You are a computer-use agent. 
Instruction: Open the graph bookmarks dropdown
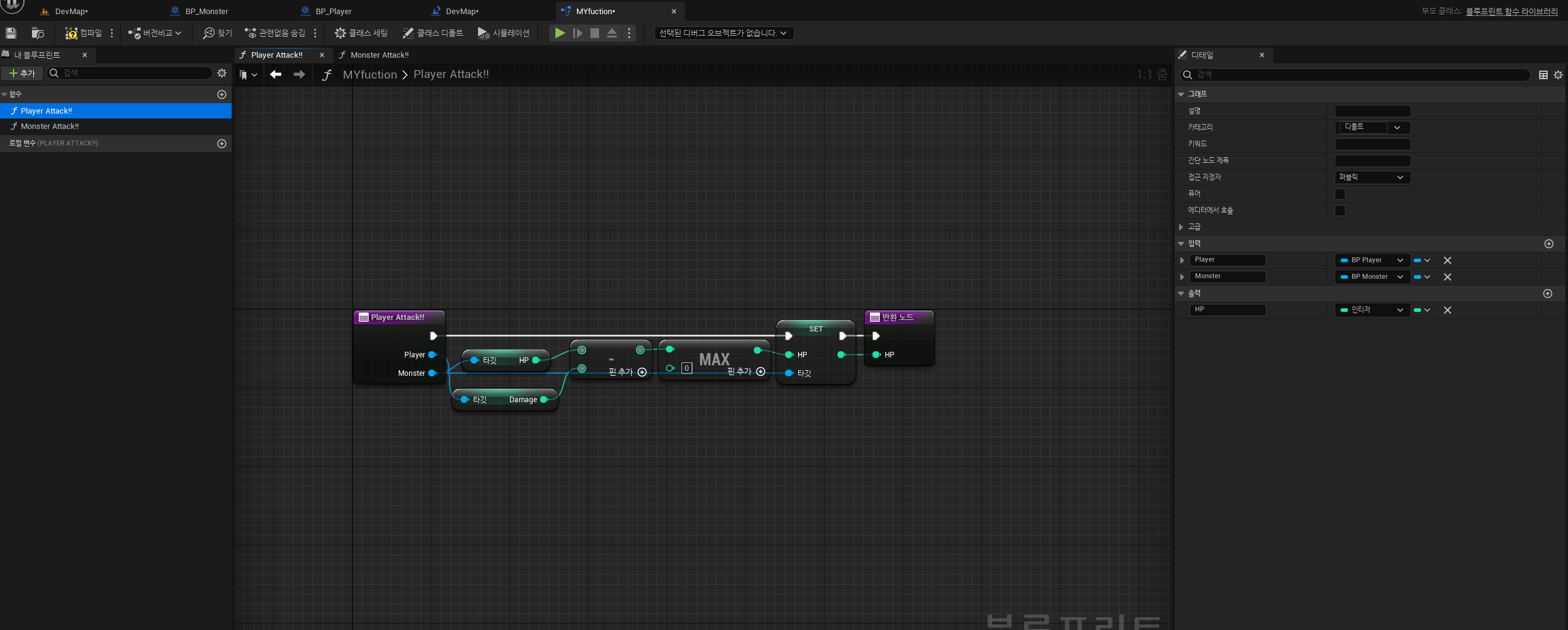tap(248, 75)
